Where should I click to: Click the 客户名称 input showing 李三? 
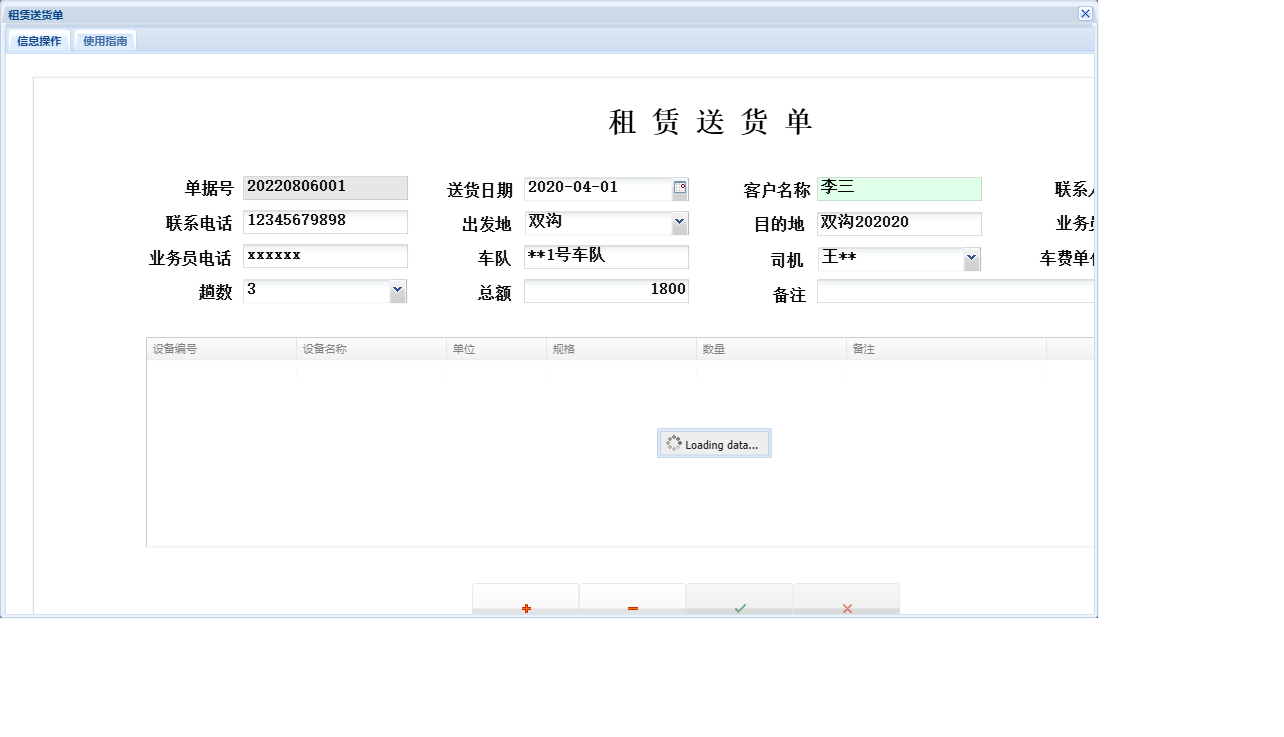click(x=898, y=188)
